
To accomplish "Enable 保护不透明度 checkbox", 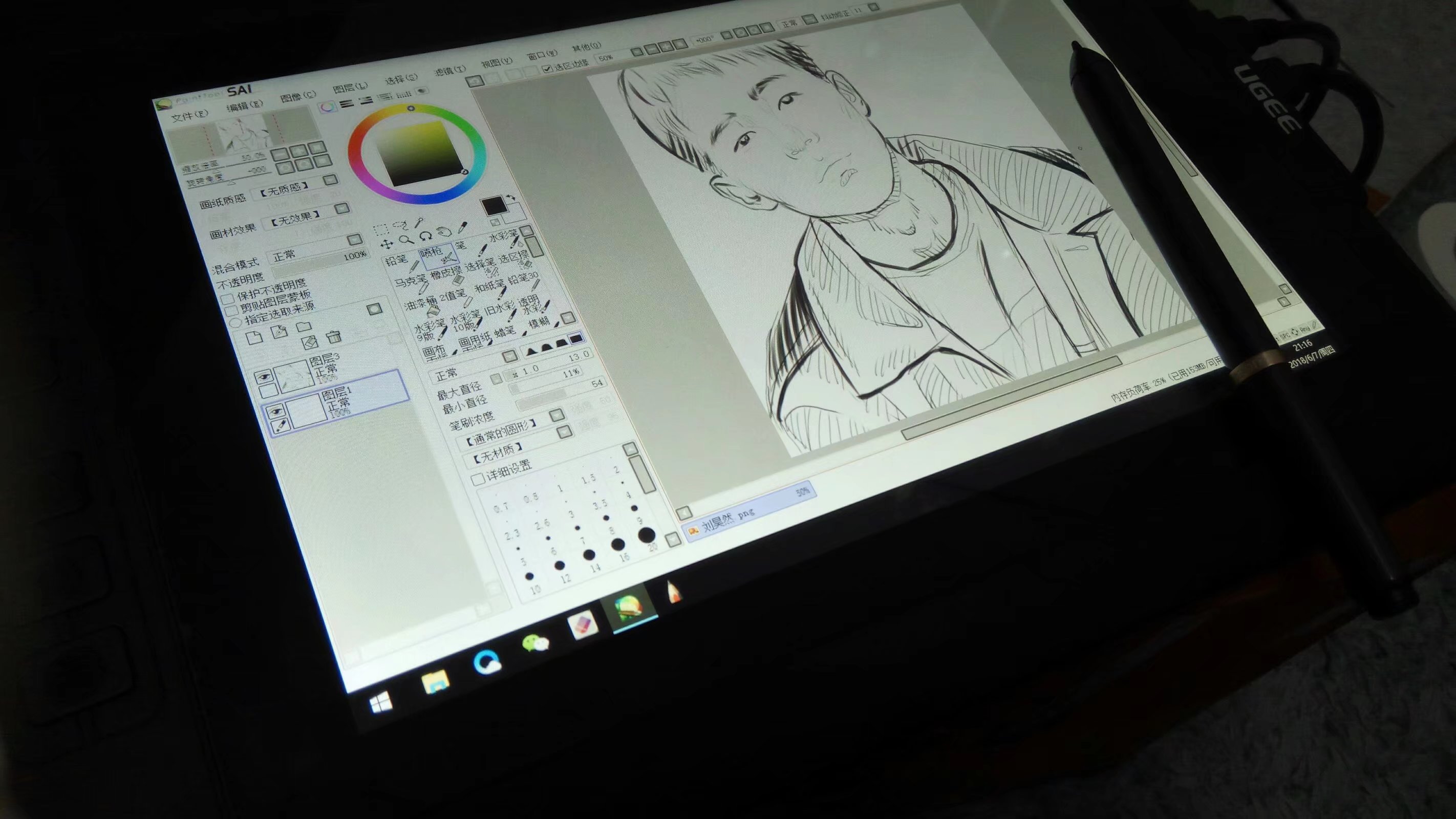I will click(228, 299).
